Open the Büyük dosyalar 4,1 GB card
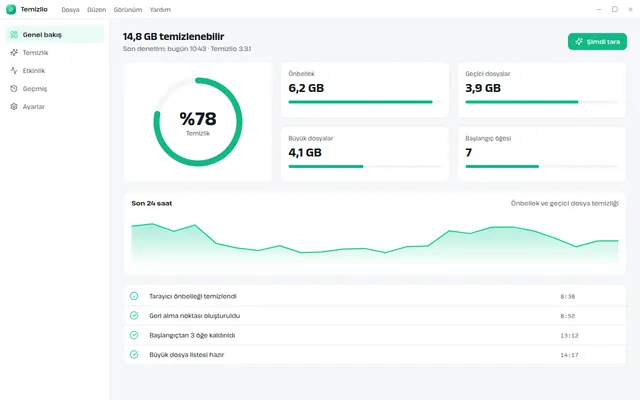Screen dimensions: 640x400 point(365,154)
